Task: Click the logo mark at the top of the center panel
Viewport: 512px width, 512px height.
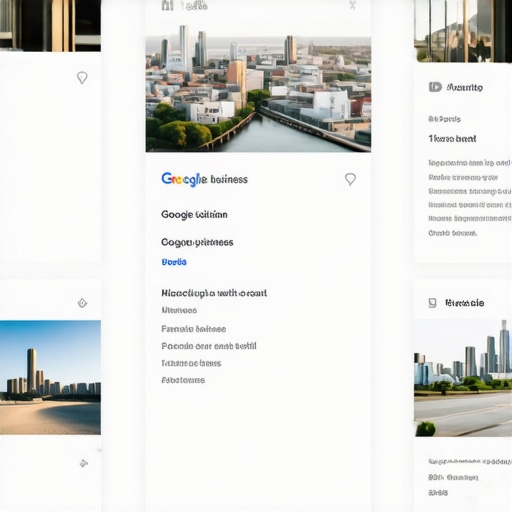Action: 167,5
